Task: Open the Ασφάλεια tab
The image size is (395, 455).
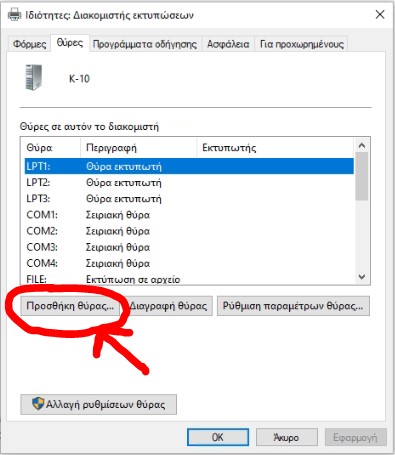Action: click(228, 44)
